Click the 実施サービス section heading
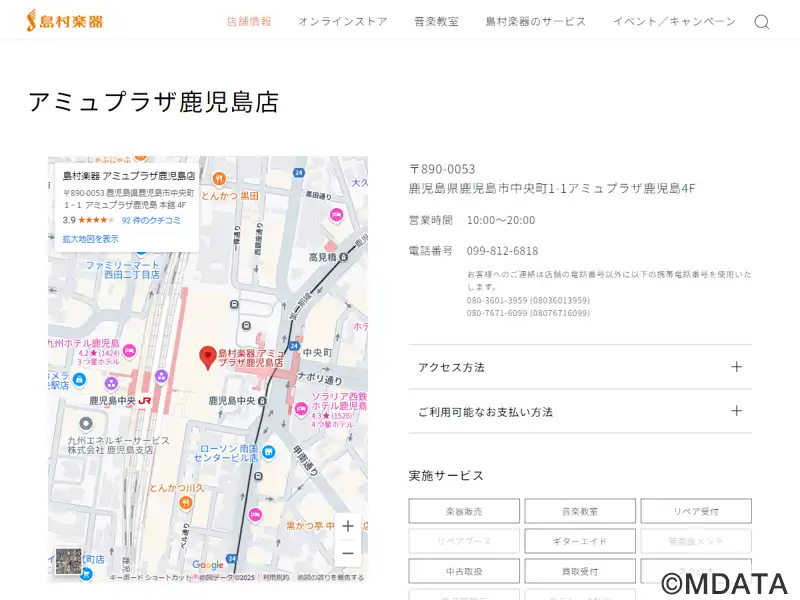The height and width of the screenshot is (600, 800). (446, 476)
